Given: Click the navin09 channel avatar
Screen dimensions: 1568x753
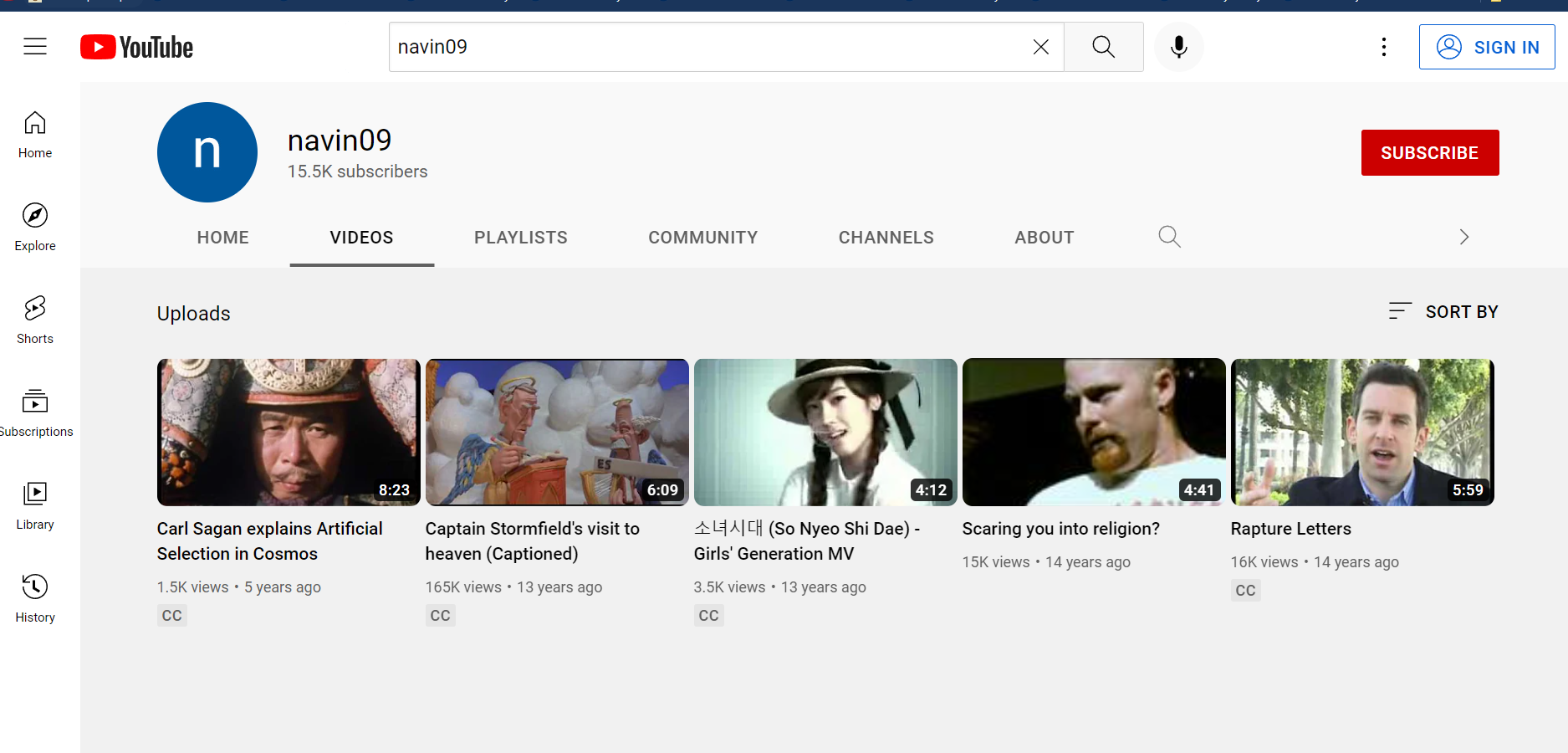Looking at the screenshot, I should click(207, 152).
